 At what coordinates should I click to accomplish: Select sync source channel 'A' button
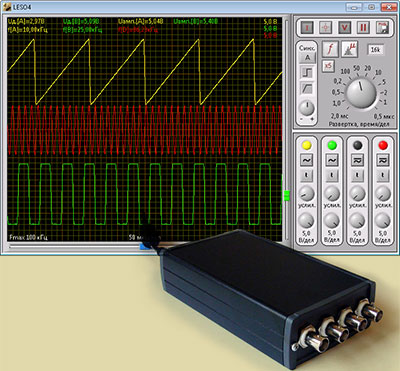click(x=307, y=58)
